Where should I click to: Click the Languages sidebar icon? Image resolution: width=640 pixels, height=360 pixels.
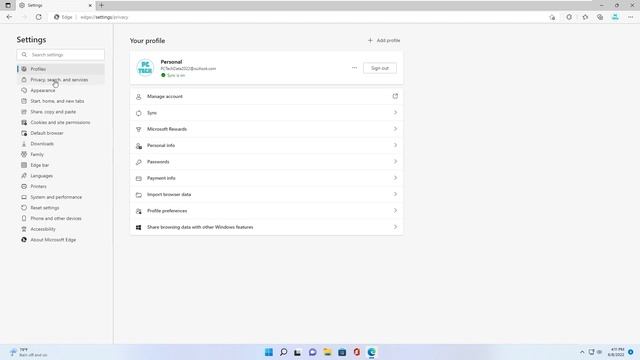24,176
